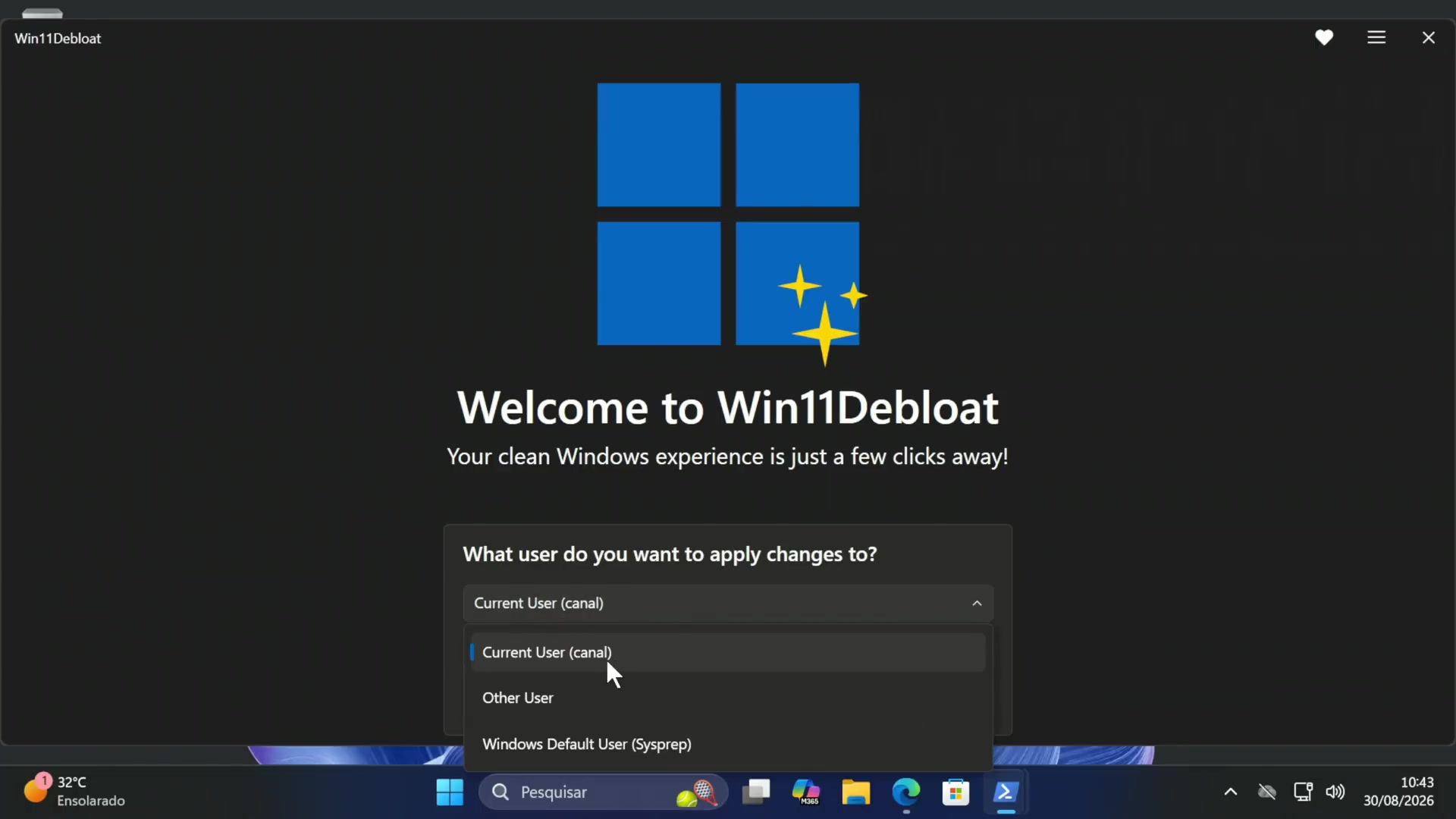Screen dimensions: 1456x819
Task: Open File Explorer from taskbar
Action: point(855,792)
